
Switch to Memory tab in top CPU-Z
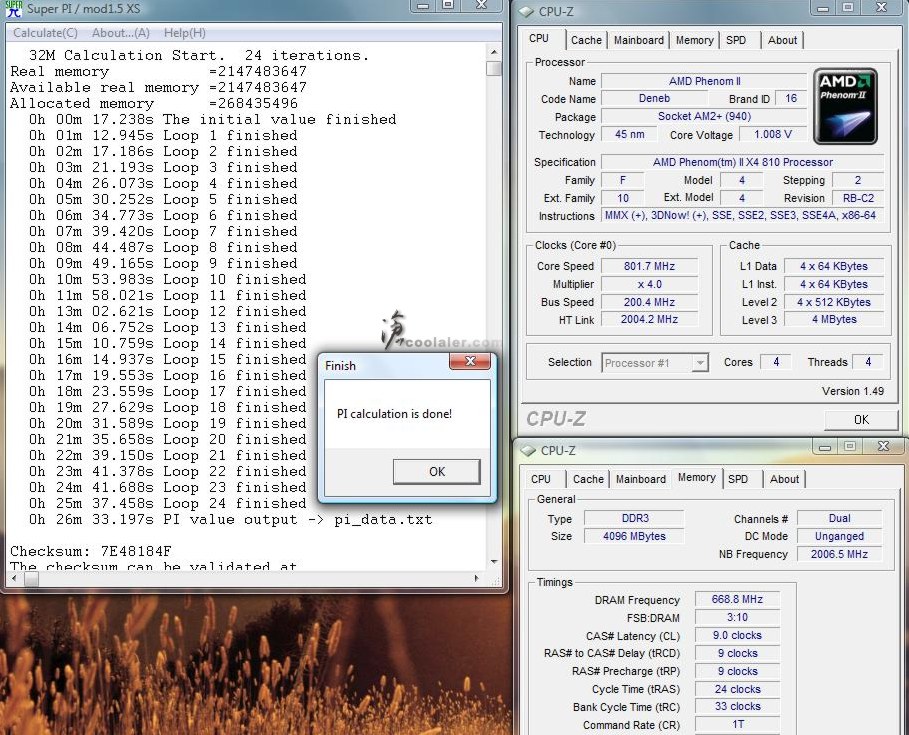point(694,40)
